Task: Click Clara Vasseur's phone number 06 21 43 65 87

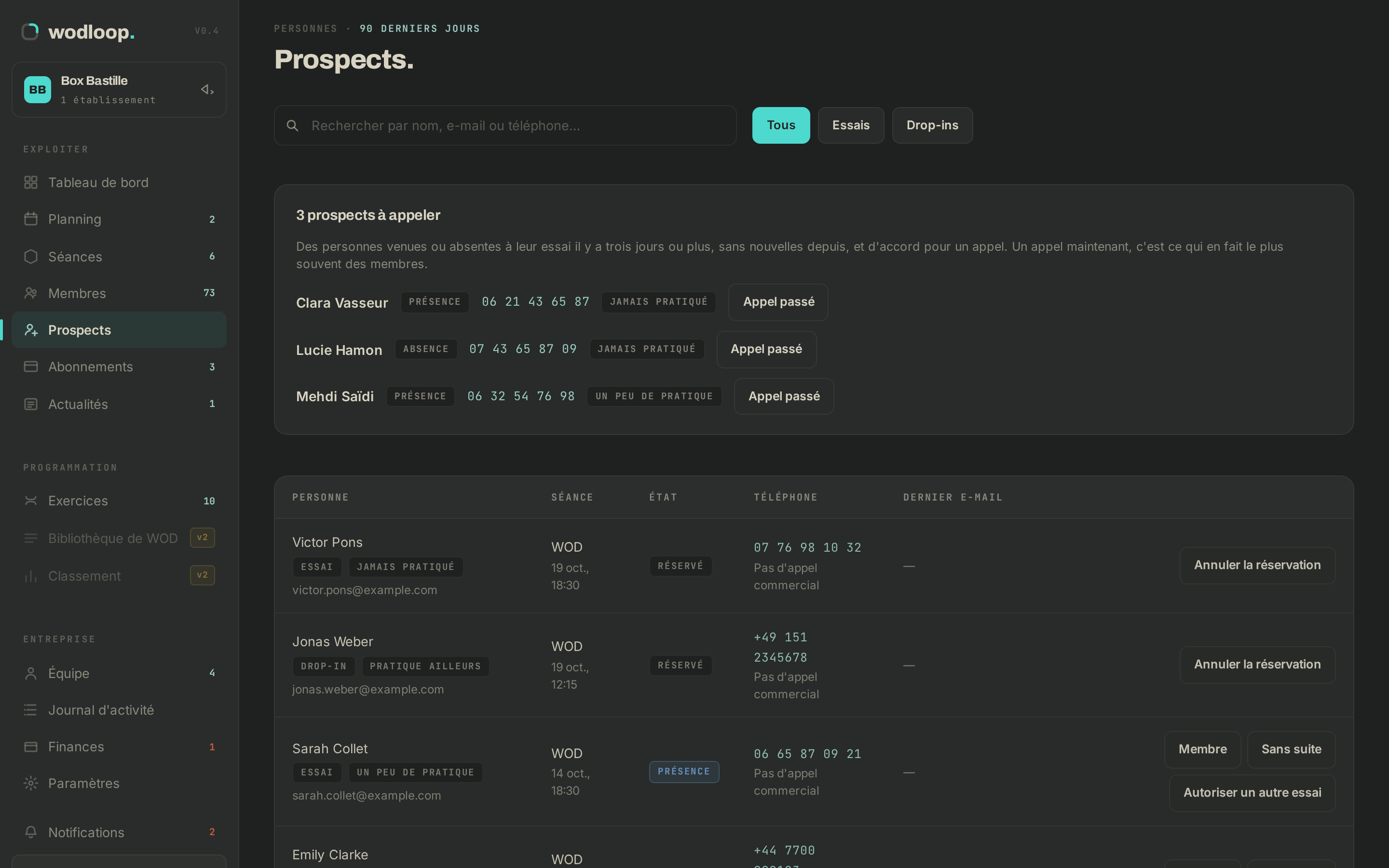Action: pos(535,302)
